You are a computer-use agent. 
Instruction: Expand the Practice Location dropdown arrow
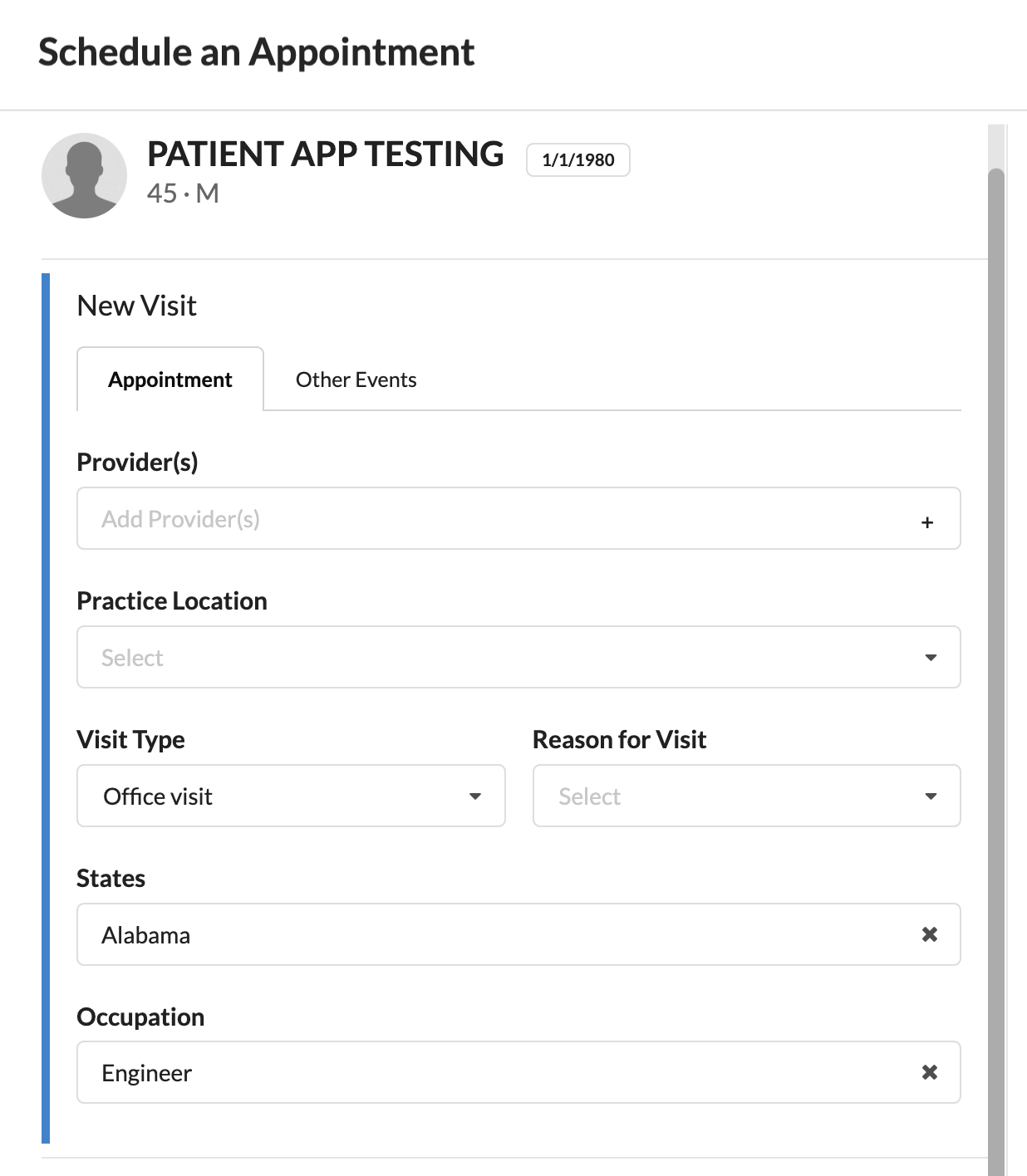pos(931,658)
